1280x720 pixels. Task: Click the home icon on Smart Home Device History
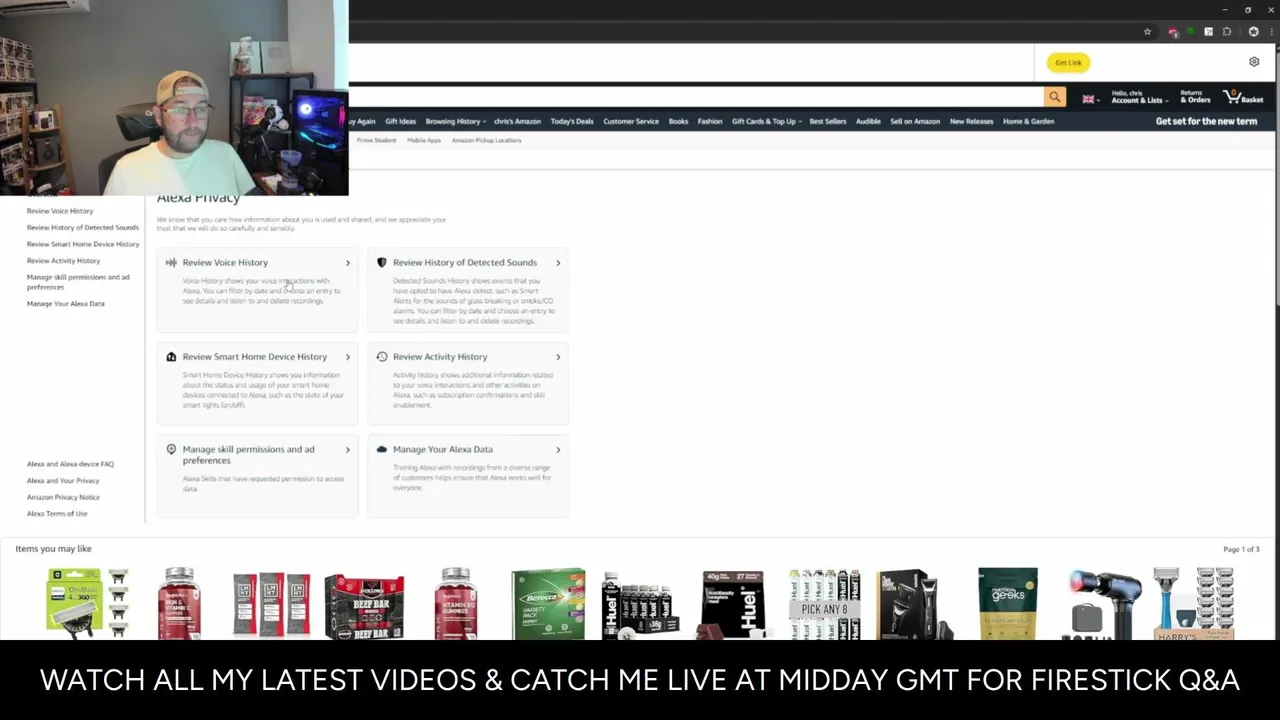click(x=171, y=356)
